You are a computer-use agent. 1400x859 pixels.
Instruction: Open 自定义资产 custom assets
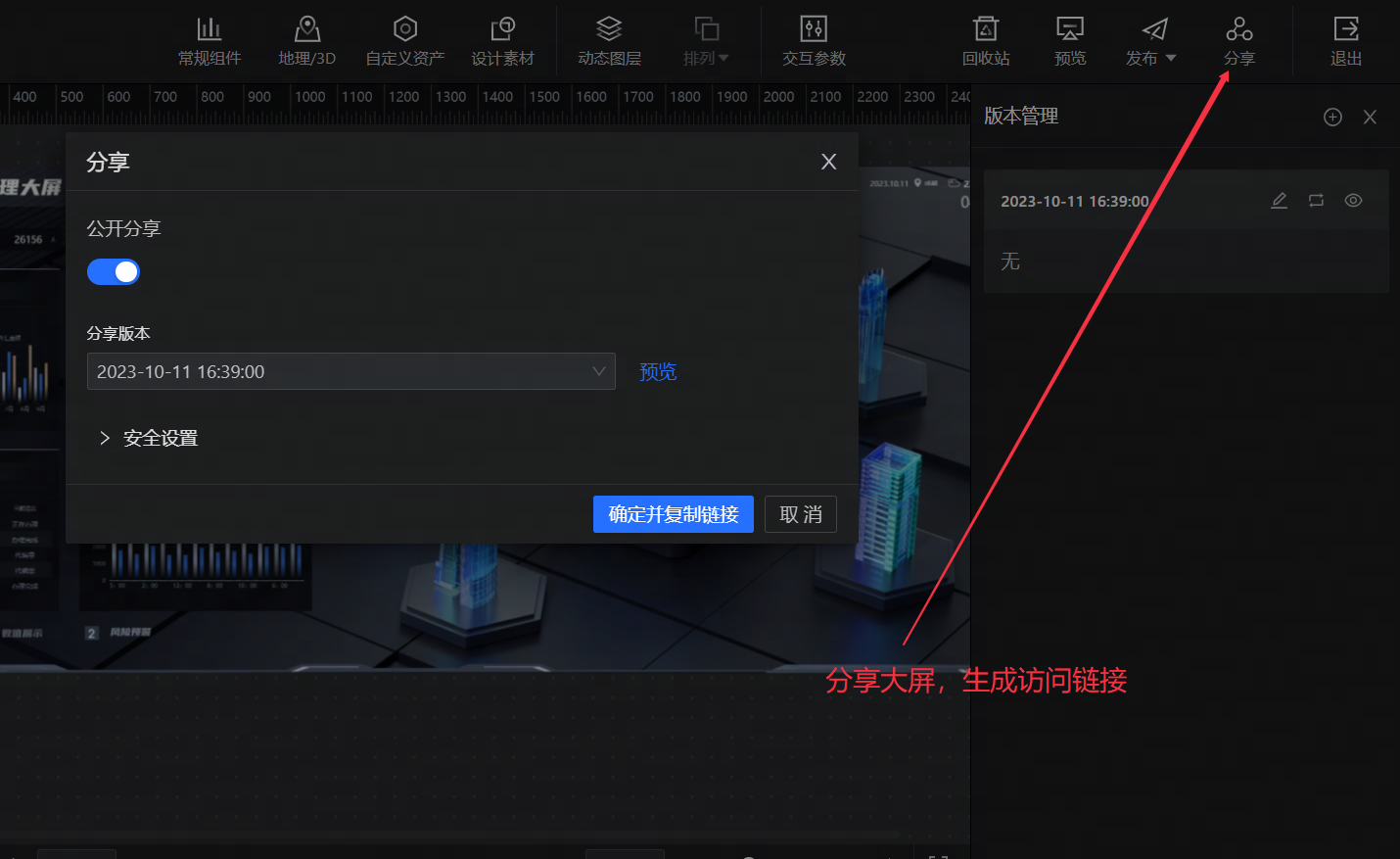[404, 39]
